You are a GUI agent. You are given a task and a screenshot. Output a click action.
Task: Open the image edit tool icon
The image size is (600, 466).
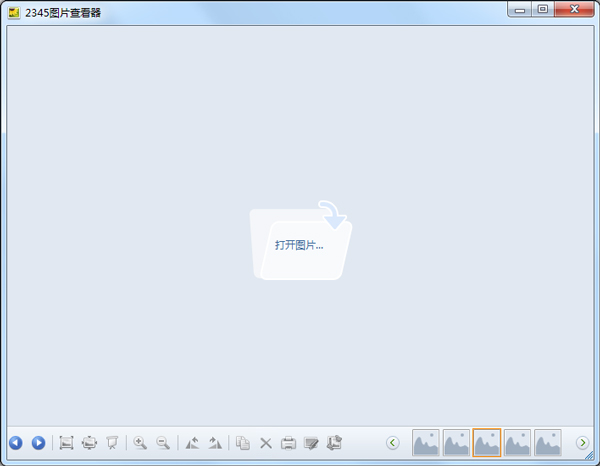pos(311,442)
